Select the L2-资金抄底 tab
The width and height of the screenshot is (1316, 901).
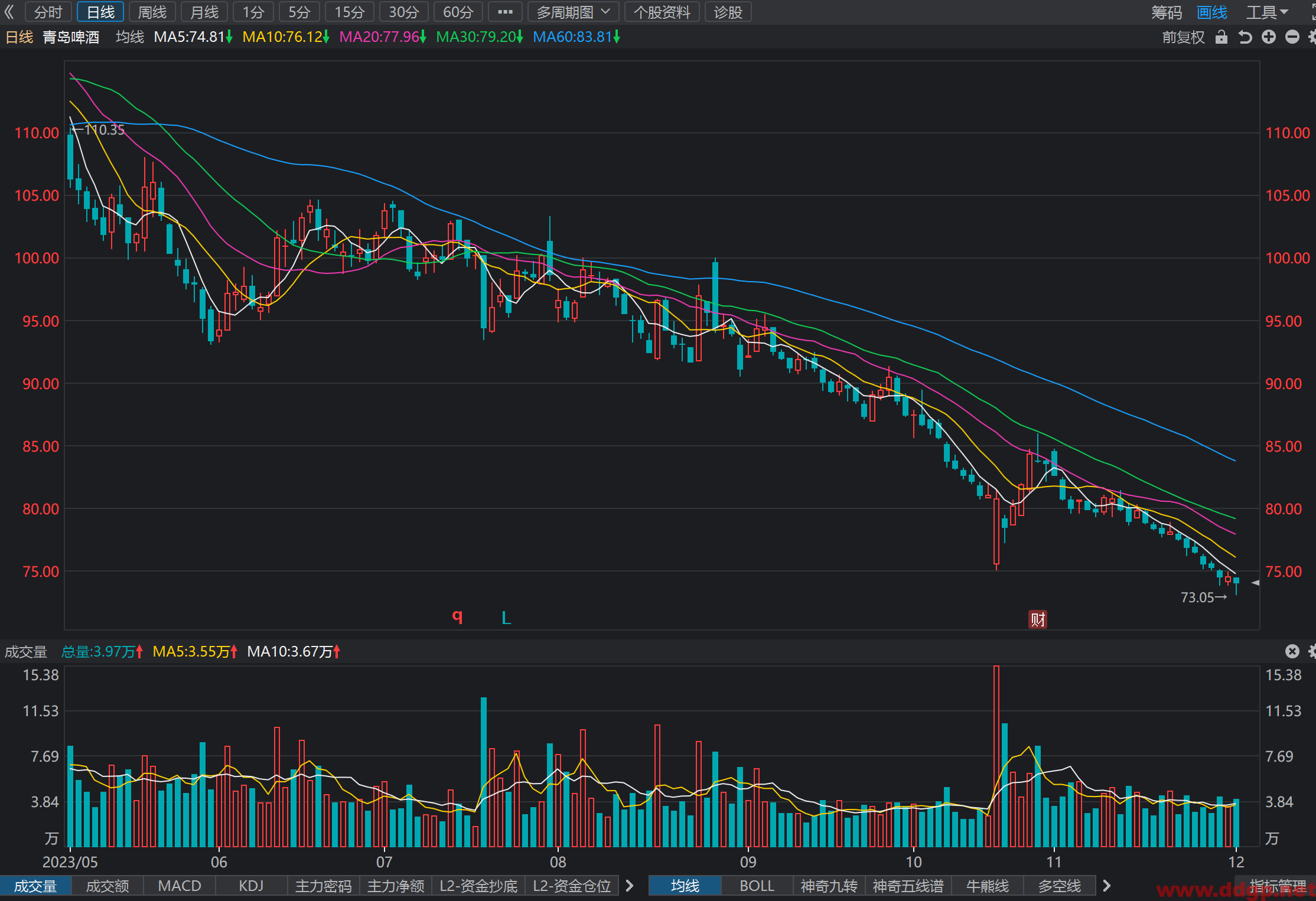click(x=478, y=886)
